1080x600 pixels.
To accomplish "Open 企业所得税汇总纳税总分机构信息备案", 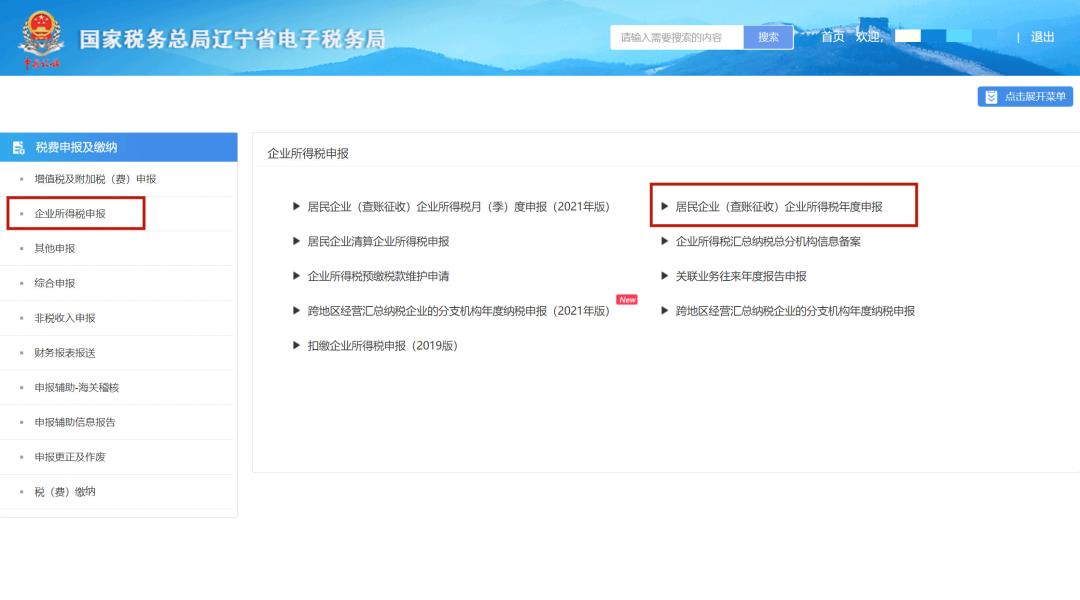I will (768, 241).
